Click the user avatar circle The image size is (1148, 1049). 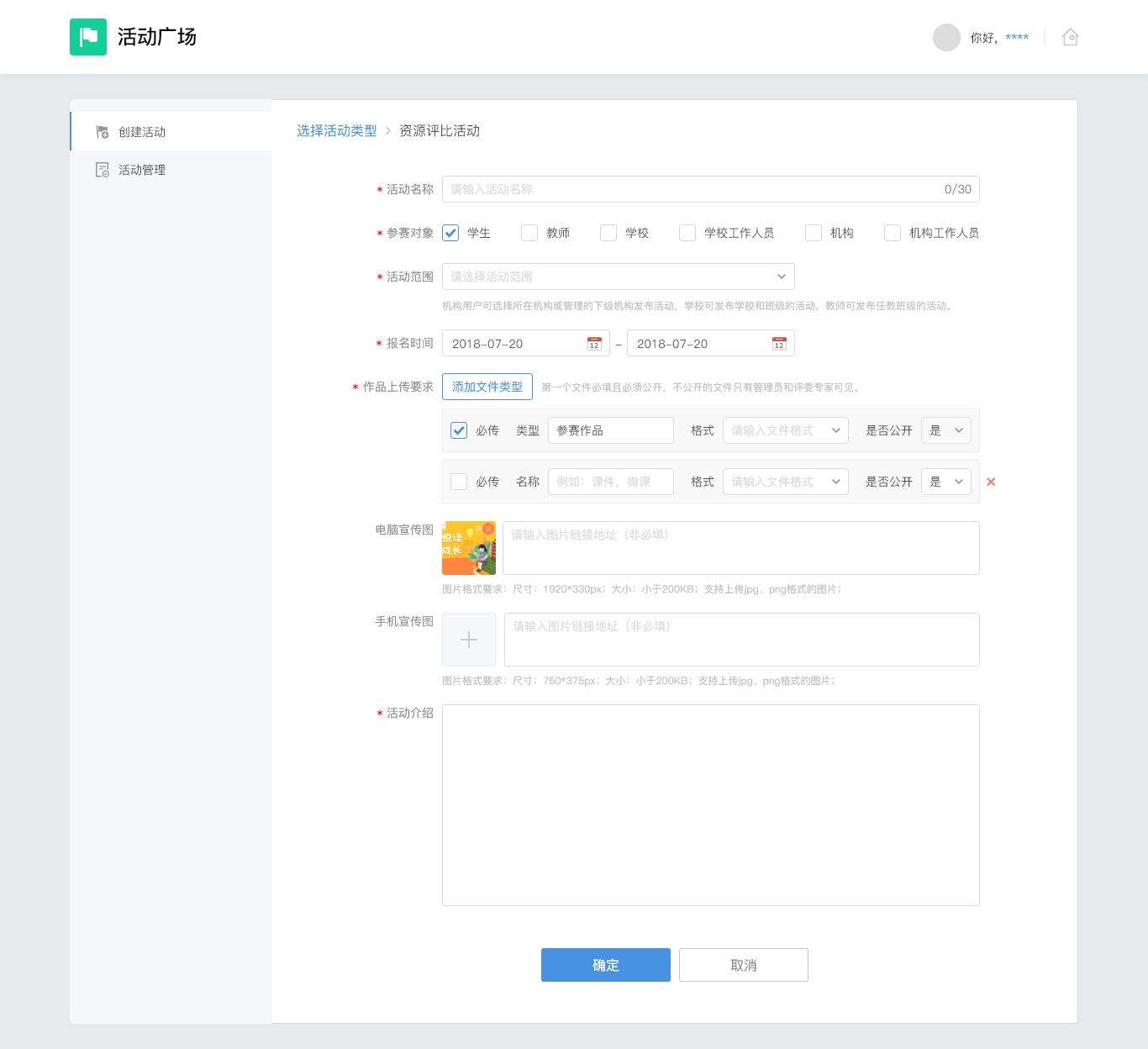click(x=946, y=37)
